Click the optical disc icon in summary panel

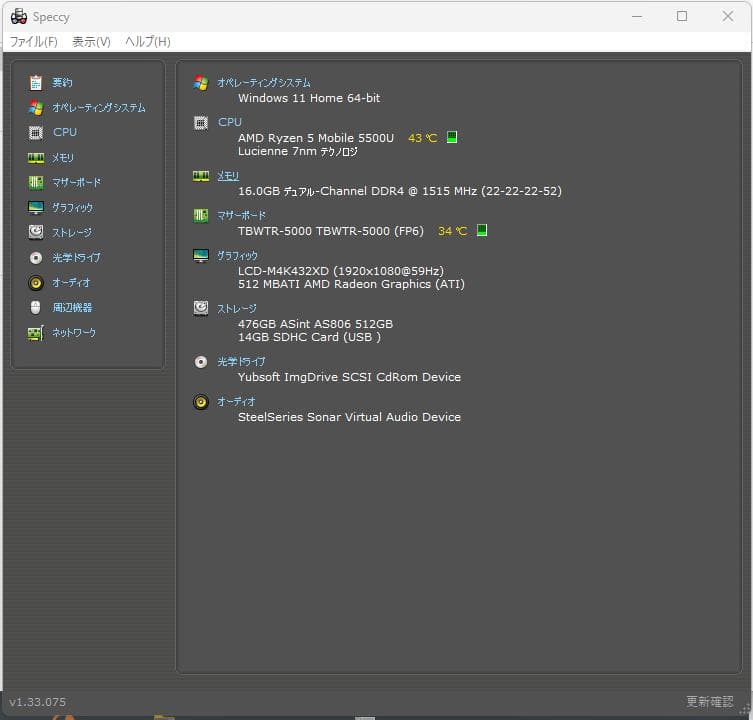click(x=201, y=362)
